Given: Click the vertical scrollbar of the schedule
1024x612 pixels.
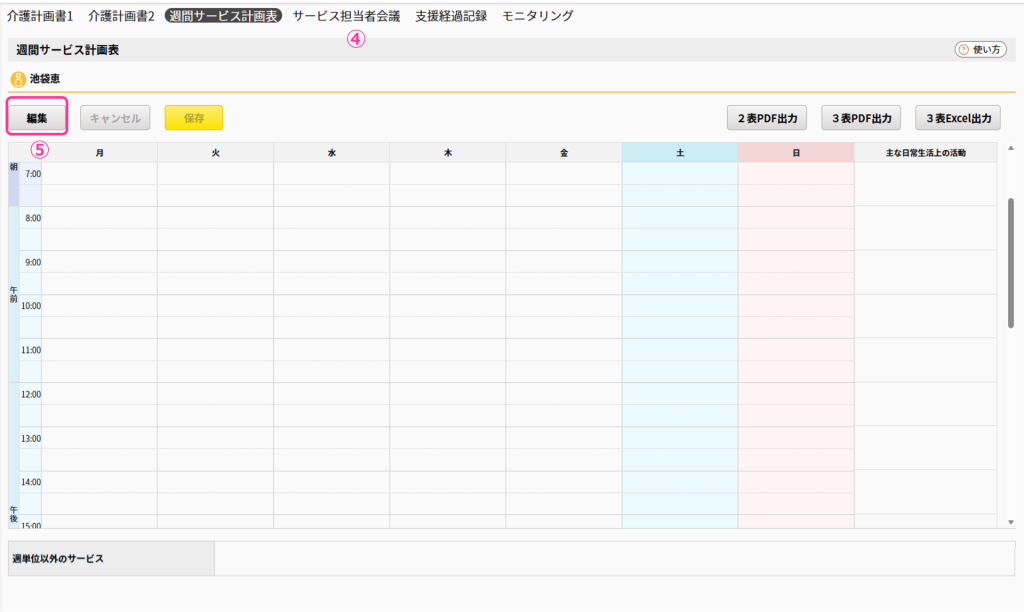Looking at the screenshot, I should pyautogui.click(x=1010, y=262).
